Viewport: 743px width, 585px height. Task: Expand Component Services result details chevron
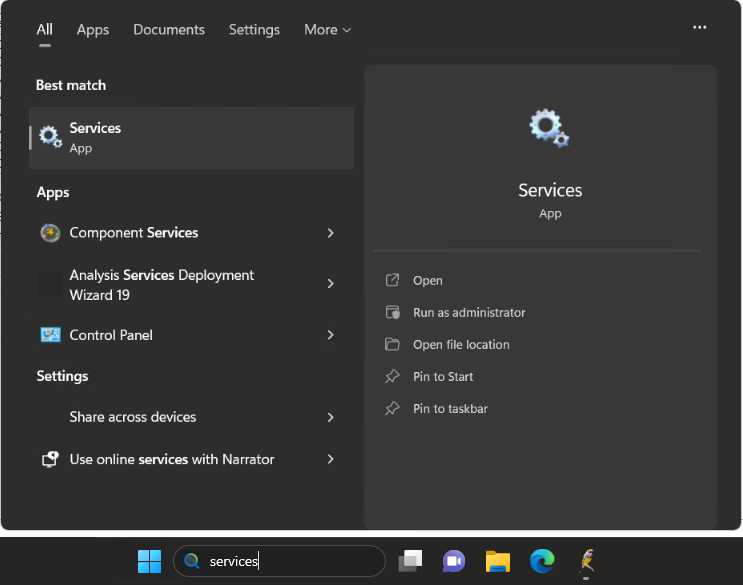pos(330,233)
